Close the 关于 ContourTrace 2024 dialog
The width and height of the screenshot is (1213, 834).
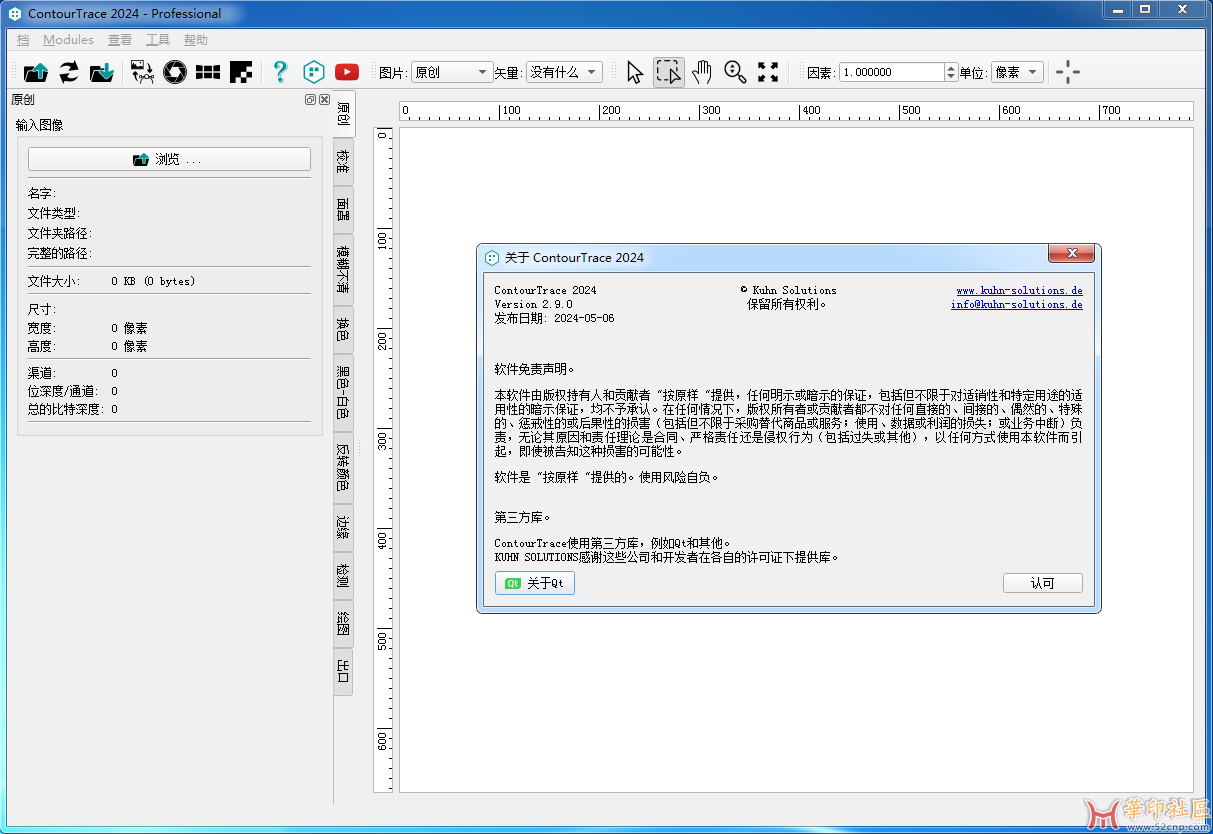(1071, 254)
